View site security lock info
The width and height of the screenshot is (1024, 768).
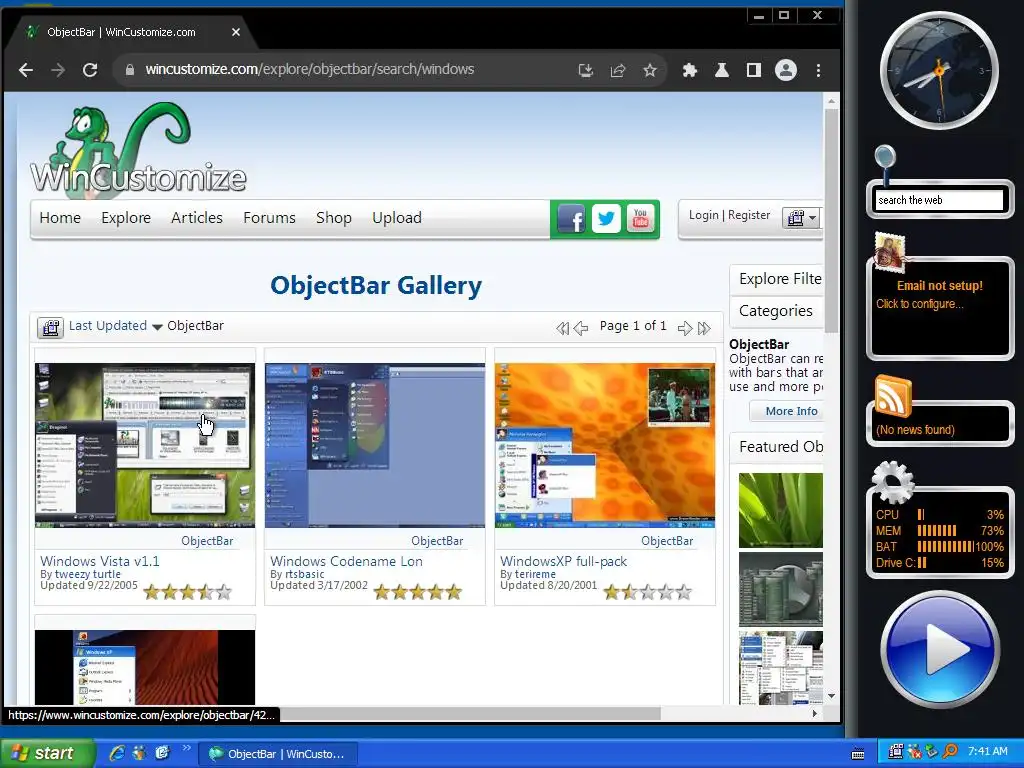[129, 69]
